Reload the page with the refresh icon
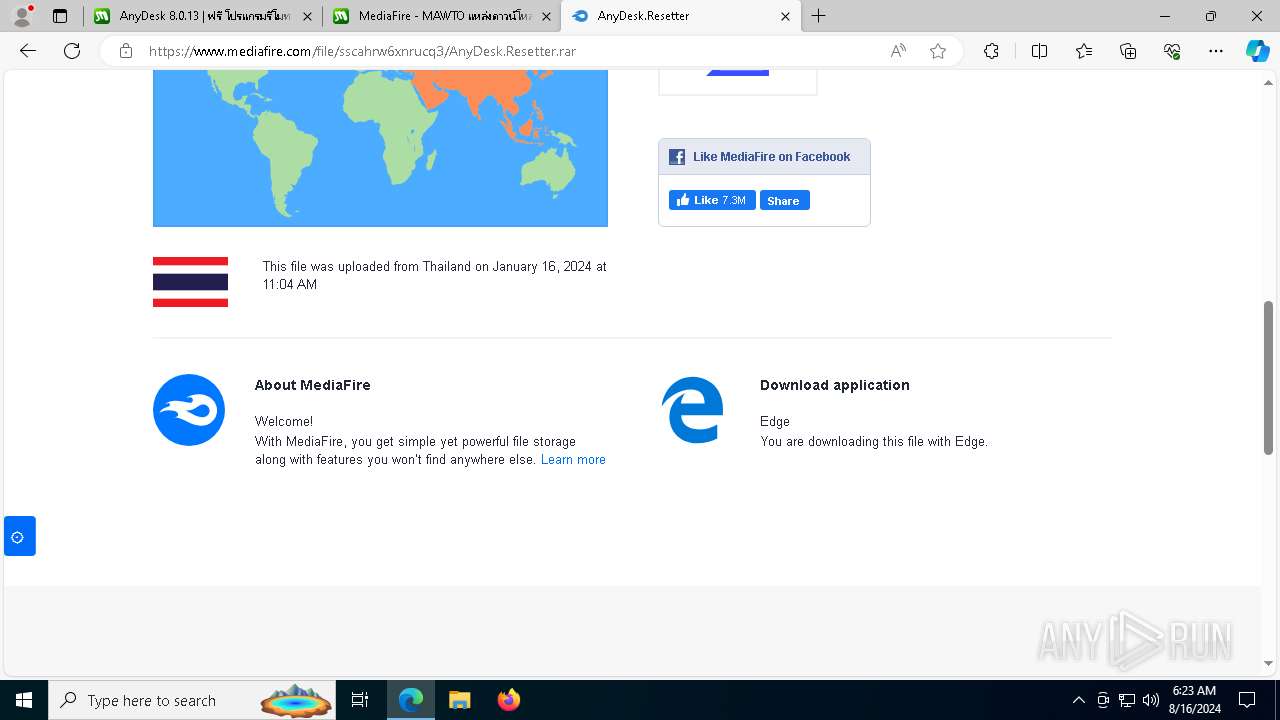This screenshot has width=1280, height=720. (72, 51)
